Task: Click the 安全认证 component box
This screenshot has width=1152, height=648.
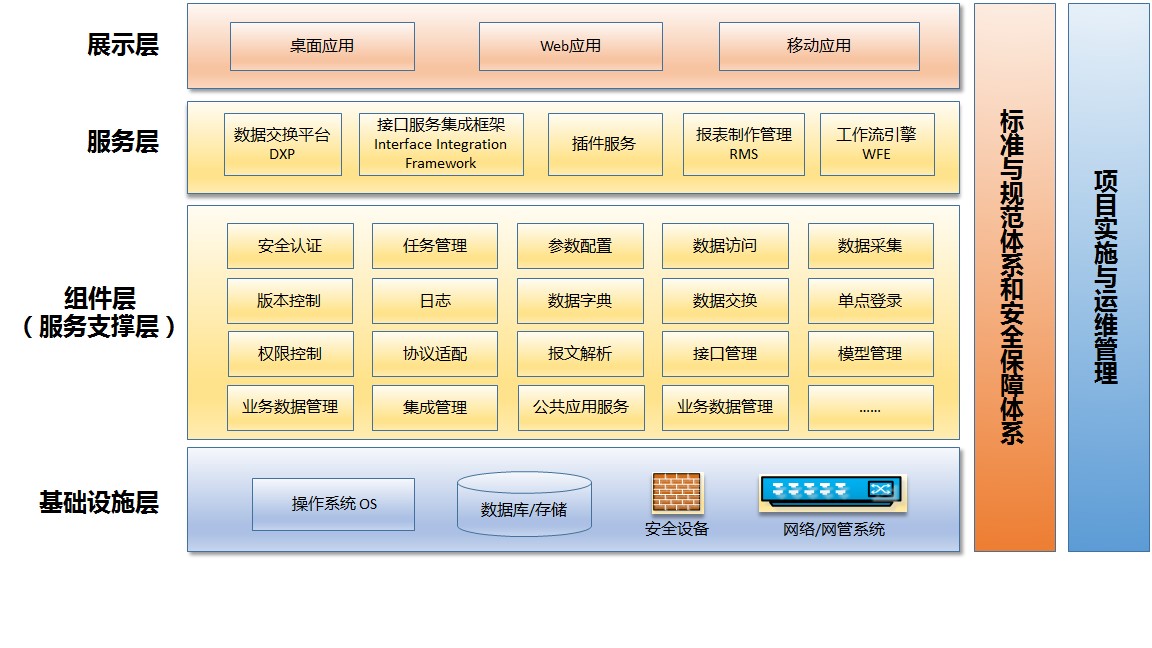Action: pos(290,246)
